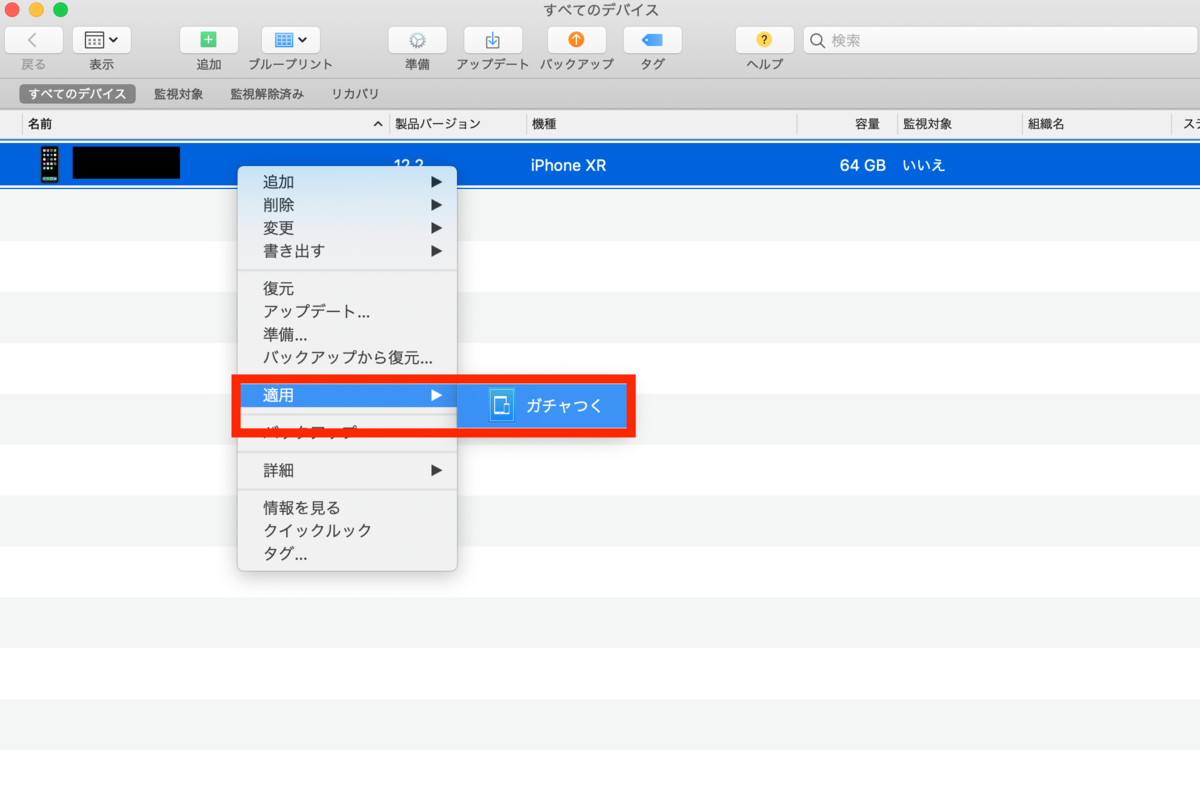Choose 準備... in the context menu
Image resolution: width=1200 pixels, height=801 pixels.
(347, 335)
